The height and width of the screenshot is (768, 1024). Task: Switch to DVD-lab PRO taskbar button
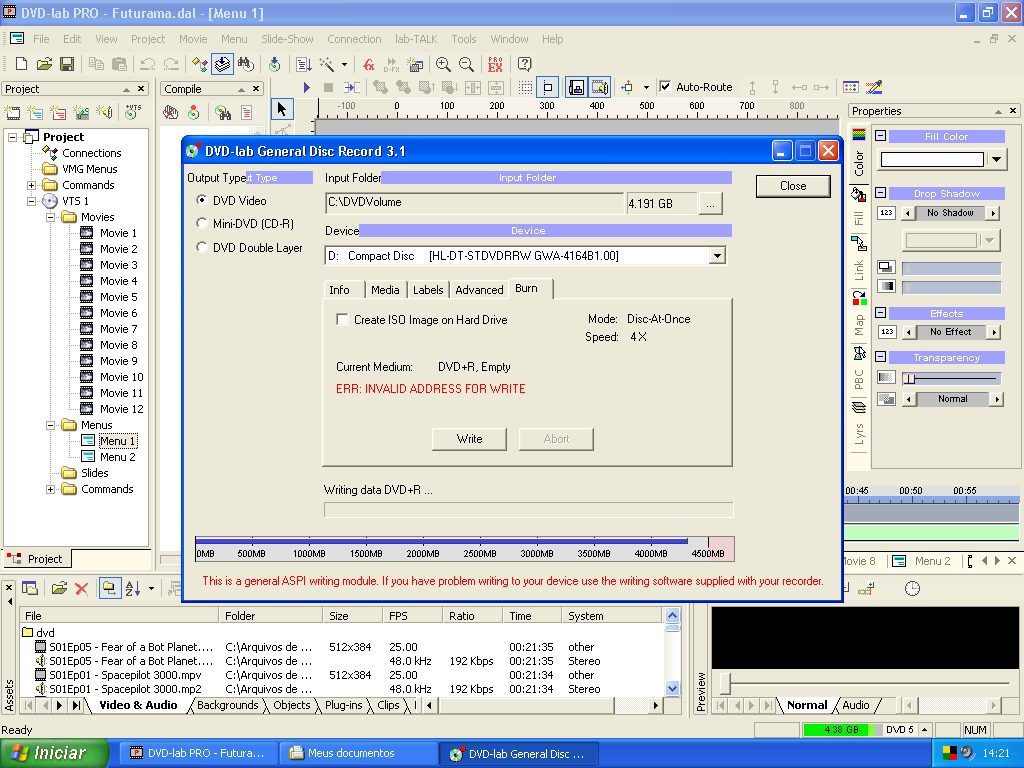coord(200,753)
